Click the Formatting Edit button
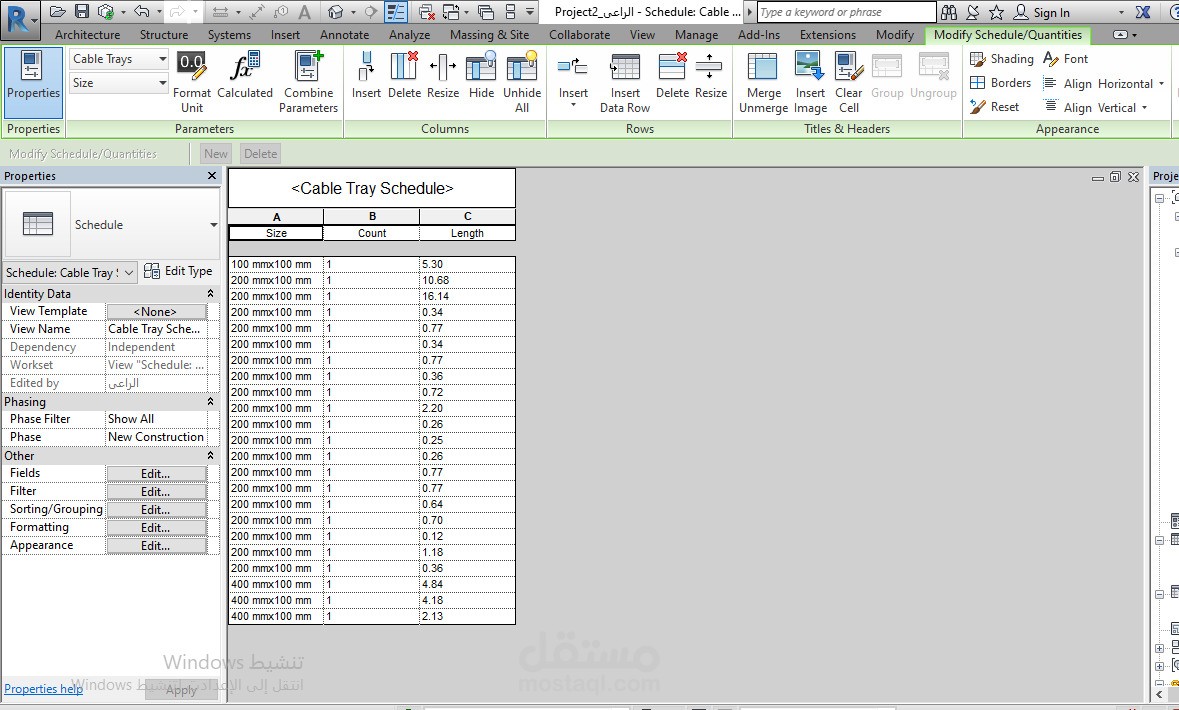This screenshot has height=710, width=1179. coord(156,528)
